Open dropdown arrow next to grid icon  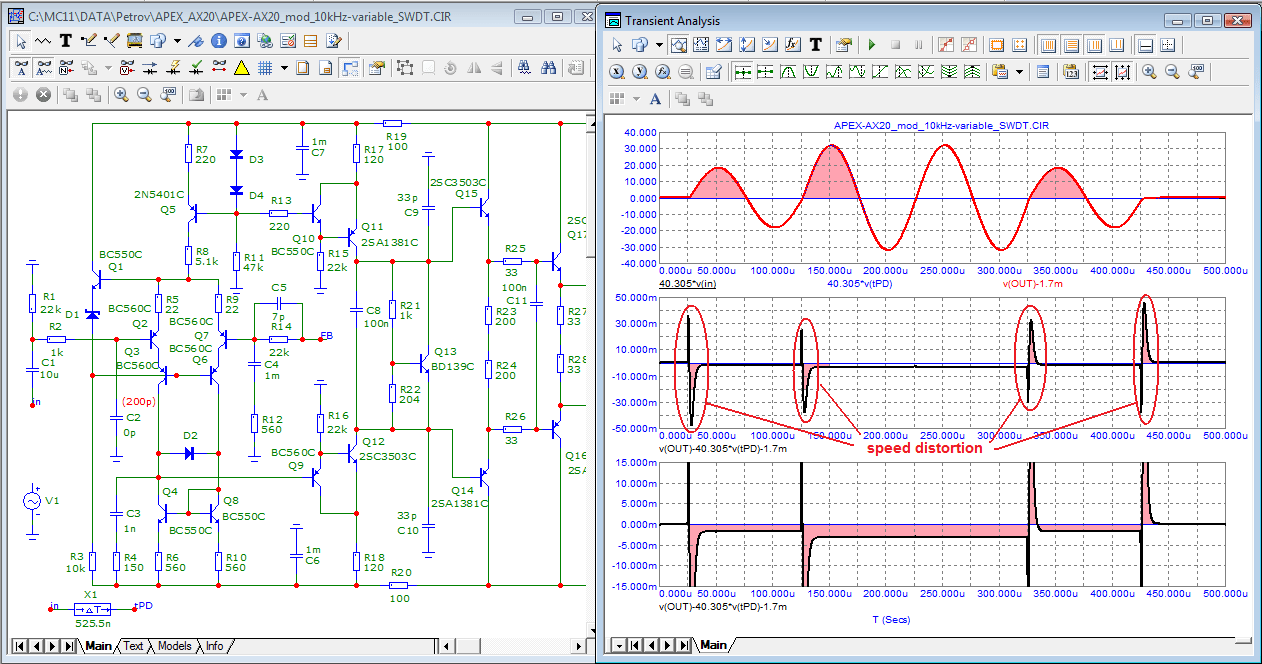(x=284, y=68)
